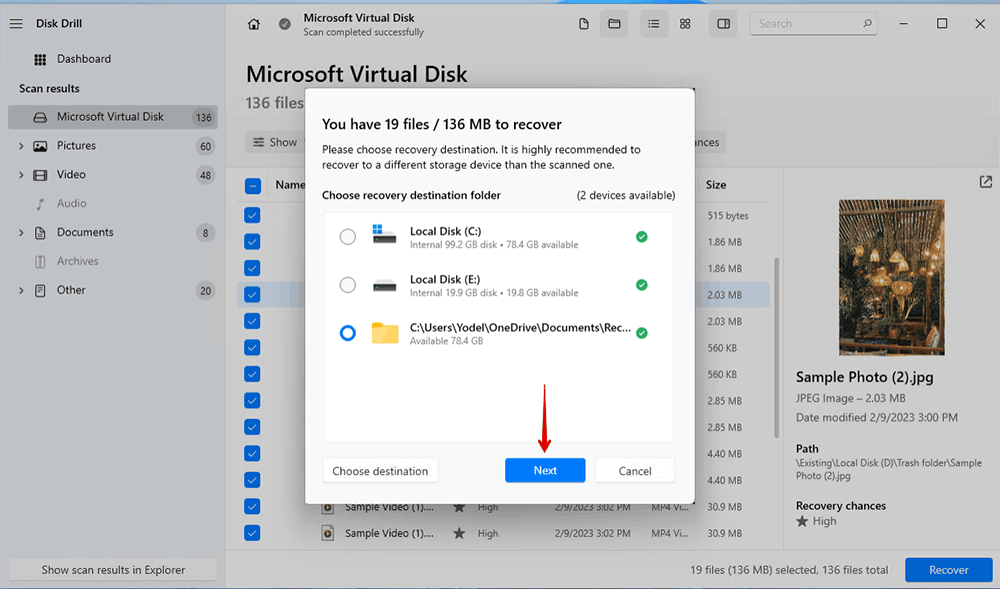Expand the Pictures category
Screen dimensions: 1000x589
(x=21, y=146)
